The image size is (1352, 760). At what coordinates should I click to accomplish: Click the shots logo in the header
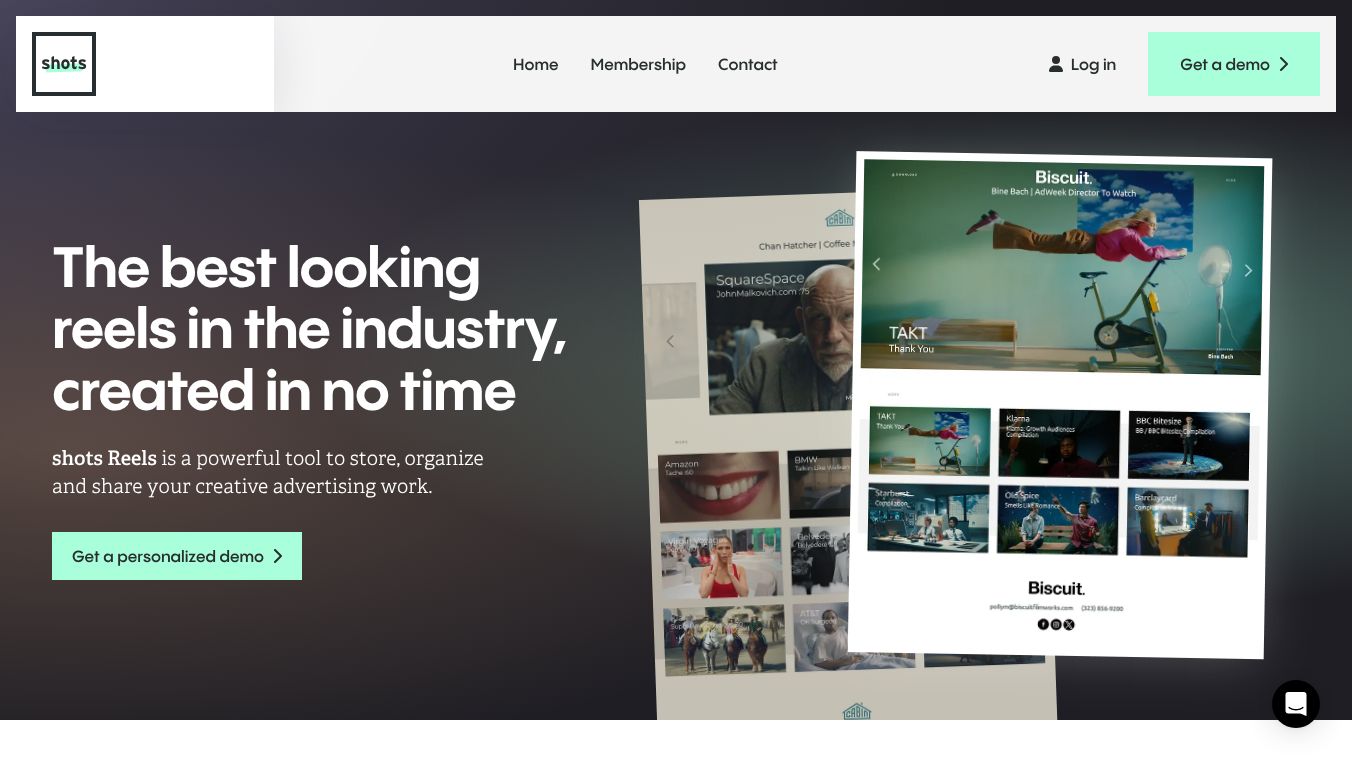tap(64, 64)
